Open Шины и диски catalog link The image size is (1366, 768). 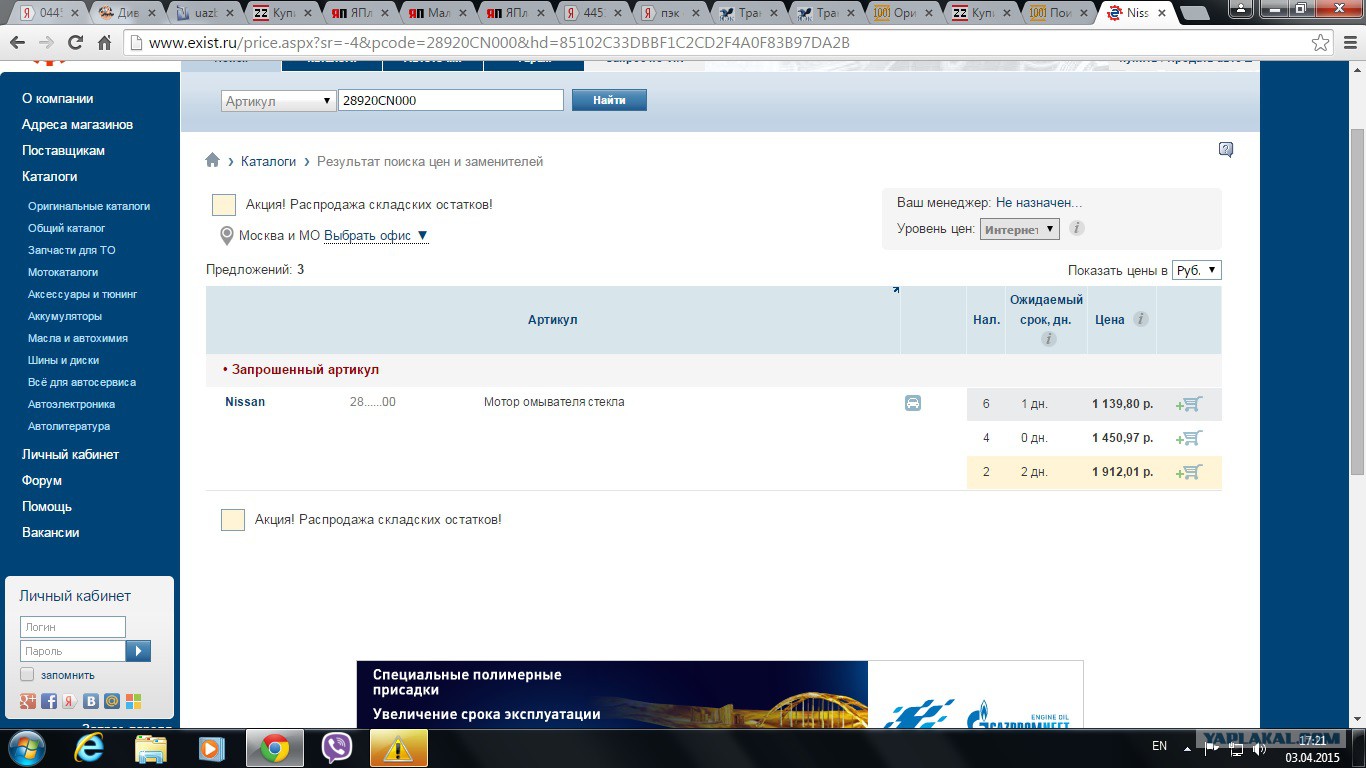[64, 360]
